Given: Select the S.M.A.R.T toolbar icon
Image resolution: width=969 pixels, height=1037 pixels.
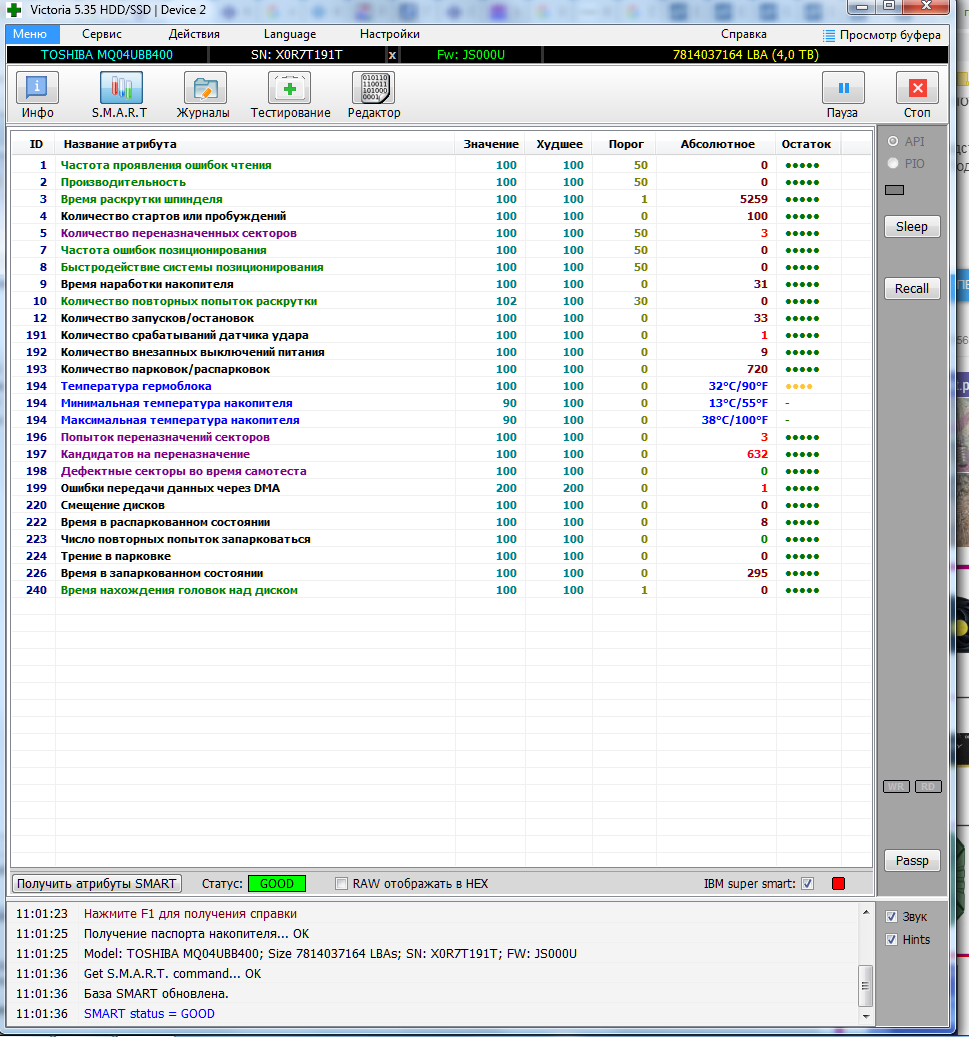Looking at the screenshot, I should pyautogui.click(x=119, y=89).
